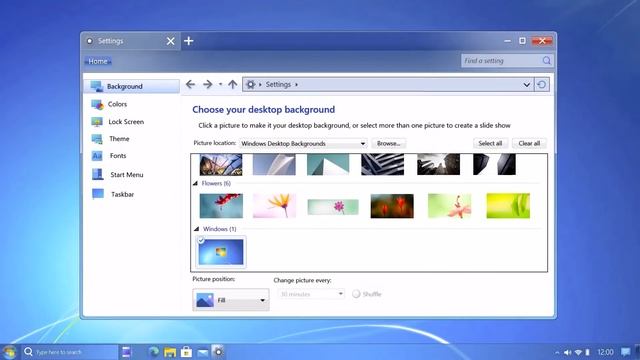
Task: Go forward with the right arrow
Action: [208, 84]
